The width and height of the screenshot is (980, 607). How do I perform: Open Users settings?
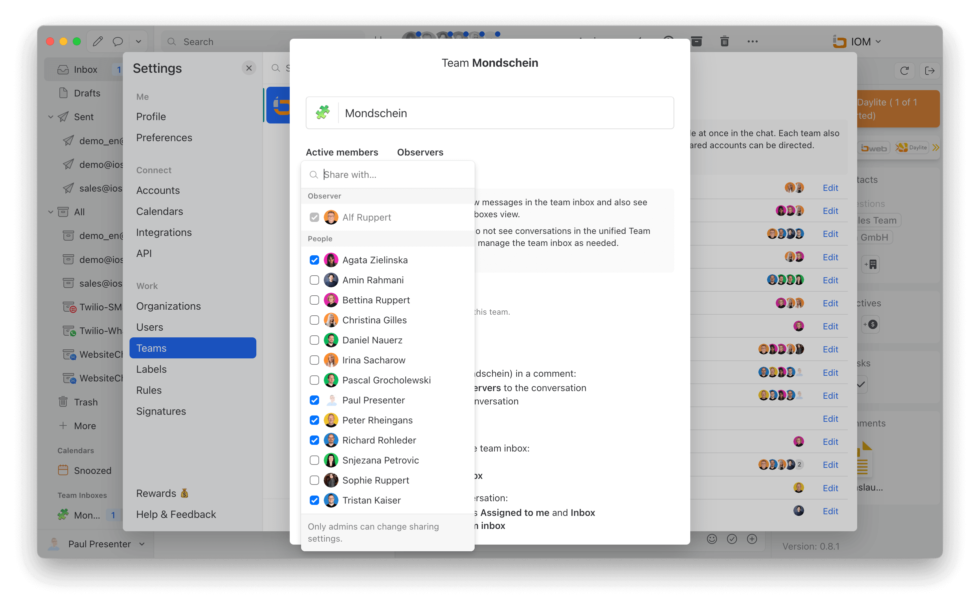pyautogui.click(x=149, y=327)
